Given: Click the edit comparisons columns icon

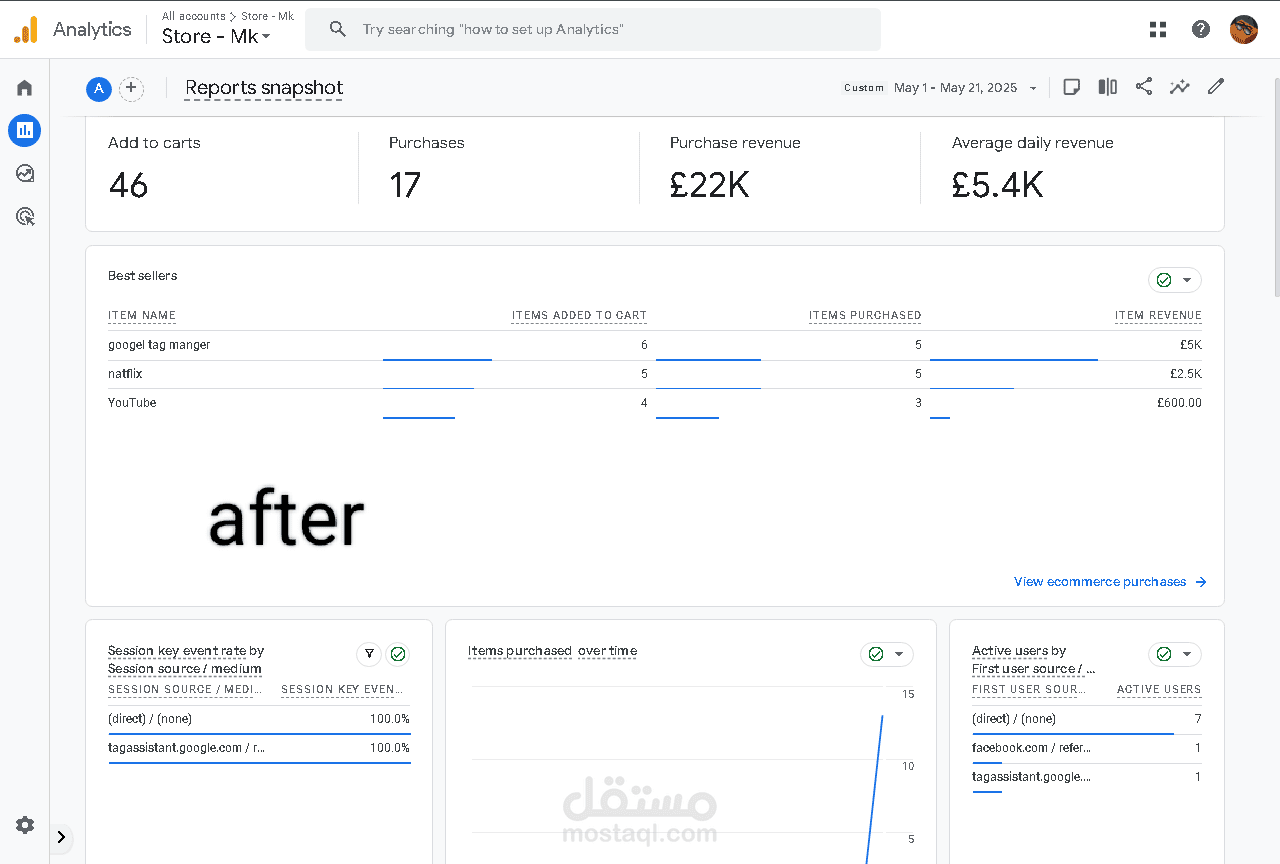Looking at the screenshot, I should coord(1107,87).
